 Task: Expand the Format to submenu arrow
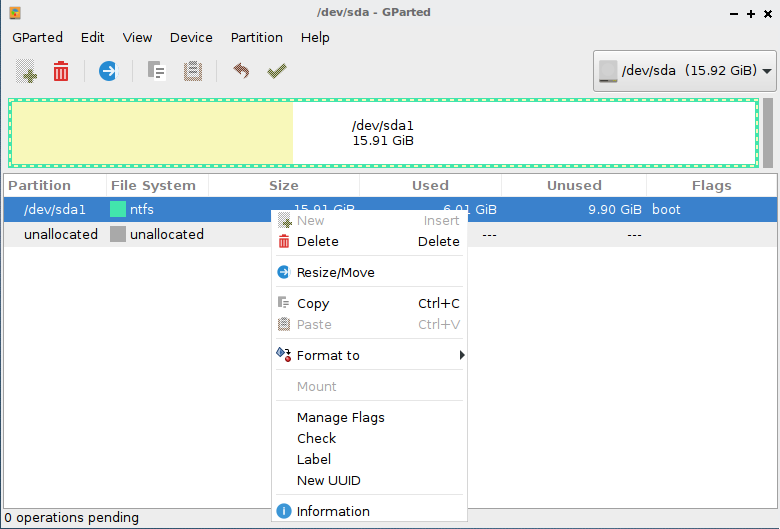pos(462,355)
